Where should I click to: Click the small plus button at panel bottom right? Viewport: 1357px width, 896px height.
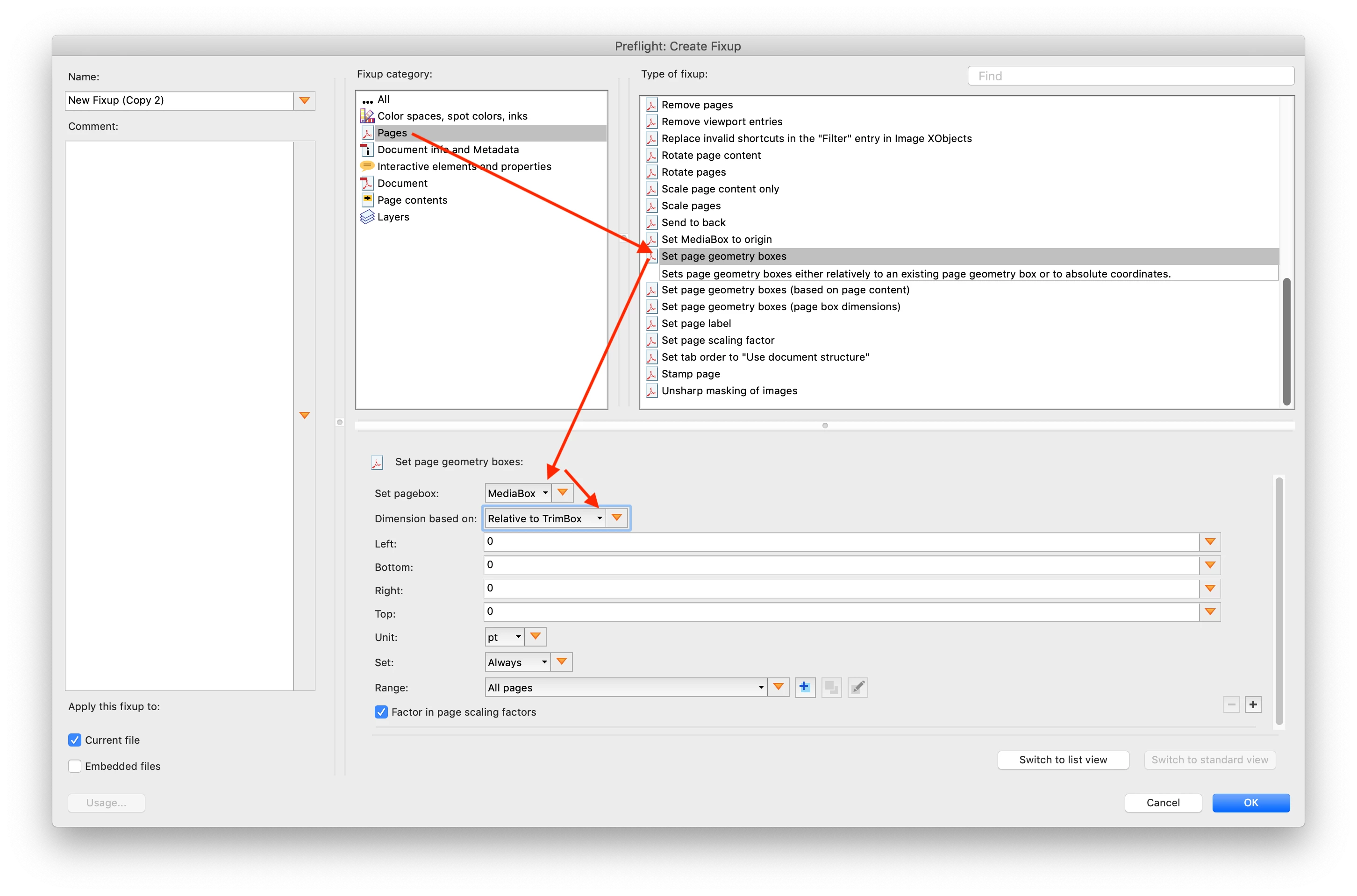(1253, 704)
